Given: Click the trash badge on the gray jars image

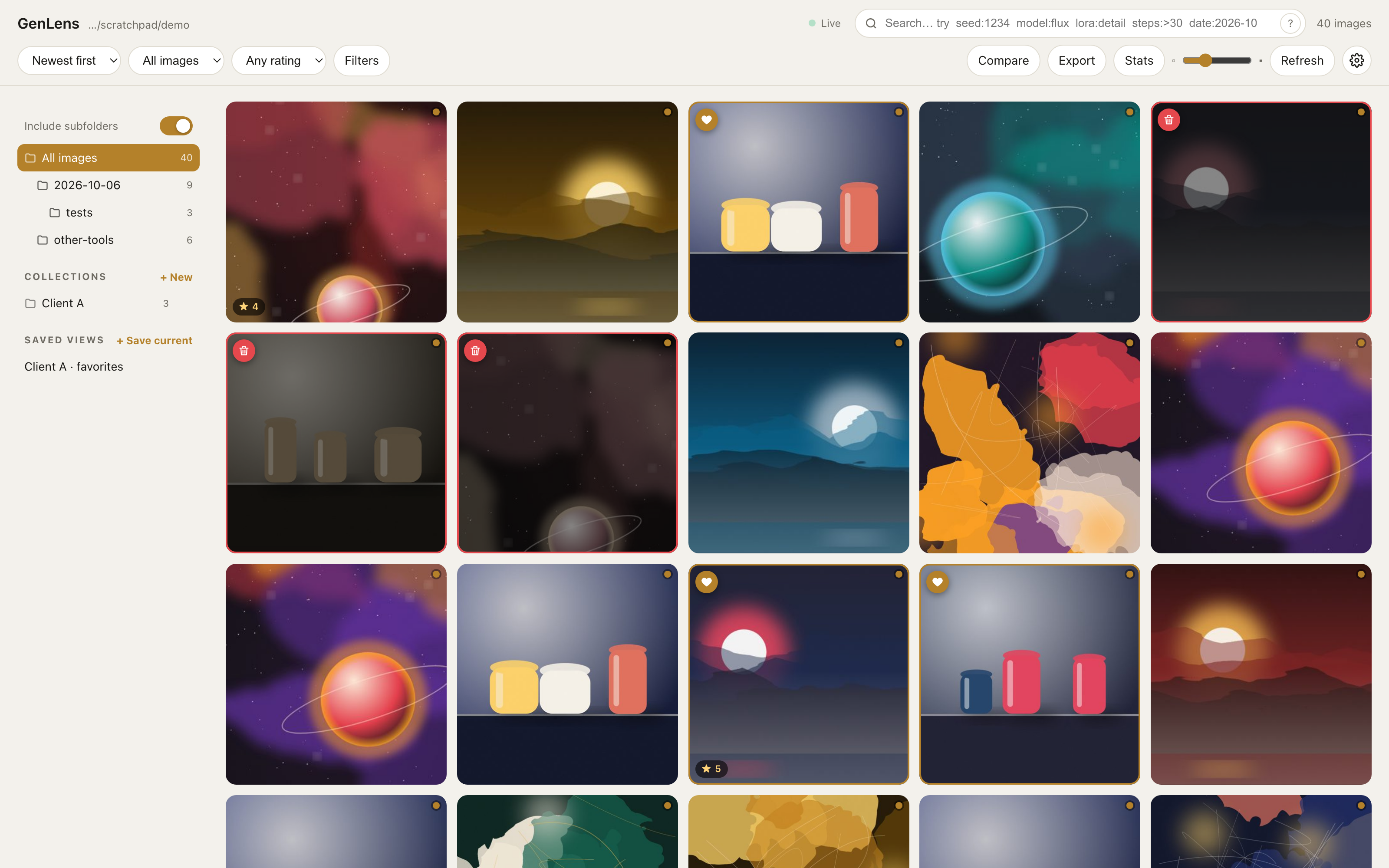Looking at the screenshot, I should pyautogui.click(x=244, y=351).
